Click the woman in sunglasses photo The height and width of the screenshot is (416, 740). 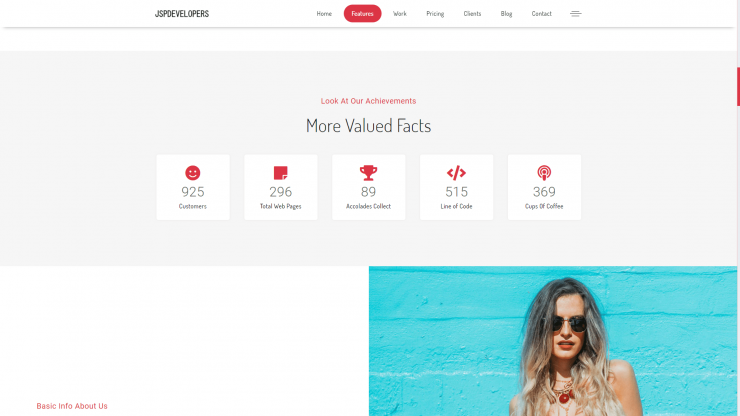(553, 341)
